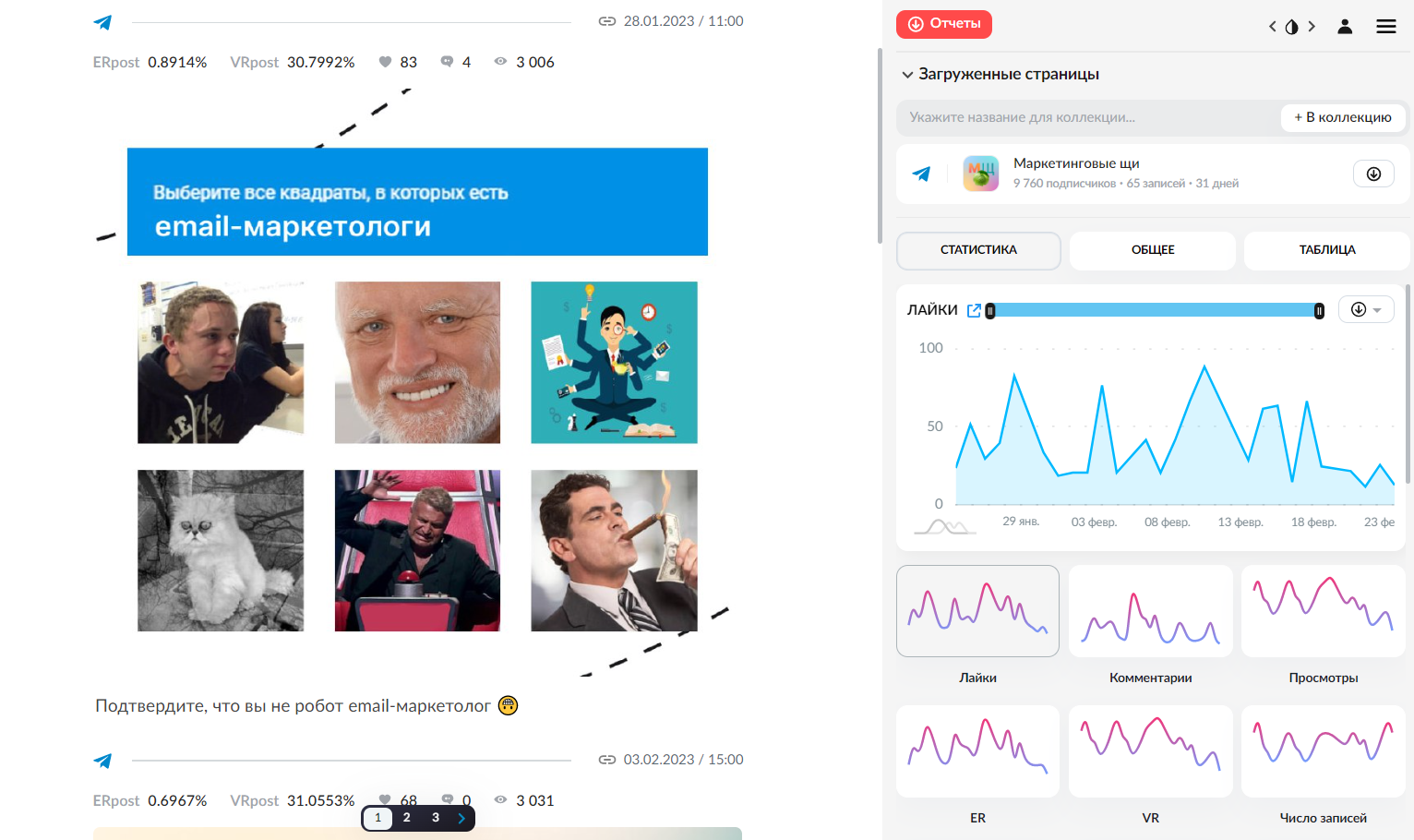
Task: Download the Маркетинговые щи channel data
Action: click(1373, 174)
